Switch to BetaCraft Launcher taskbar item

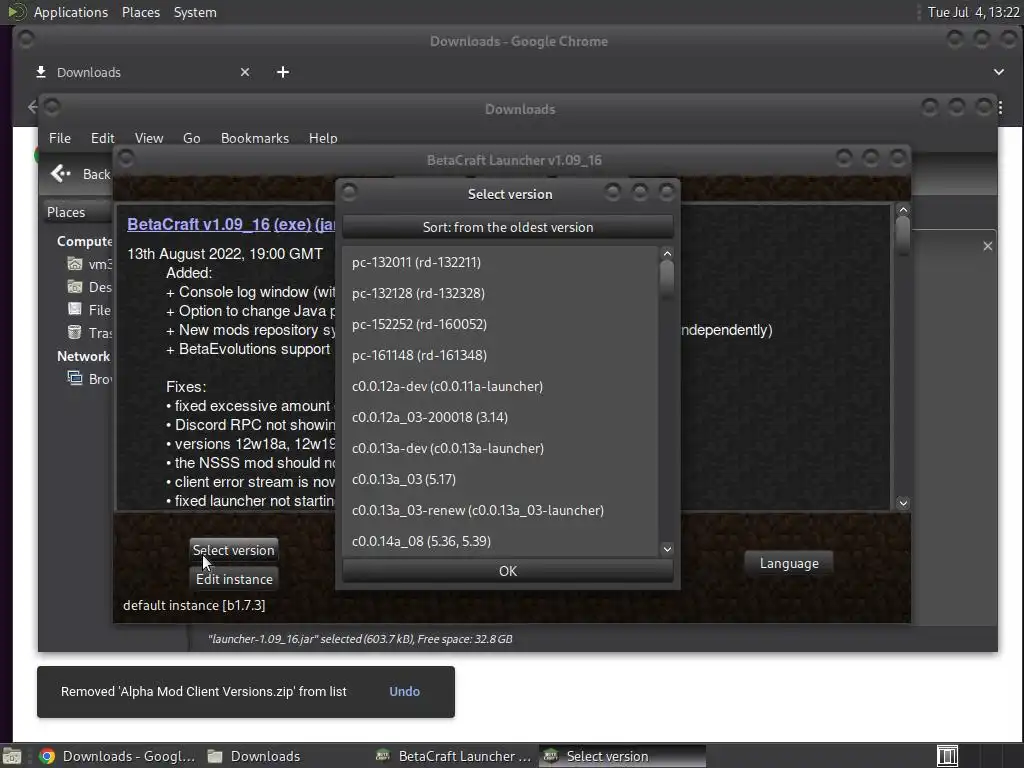pyautogui.click(x=455, y=756)
